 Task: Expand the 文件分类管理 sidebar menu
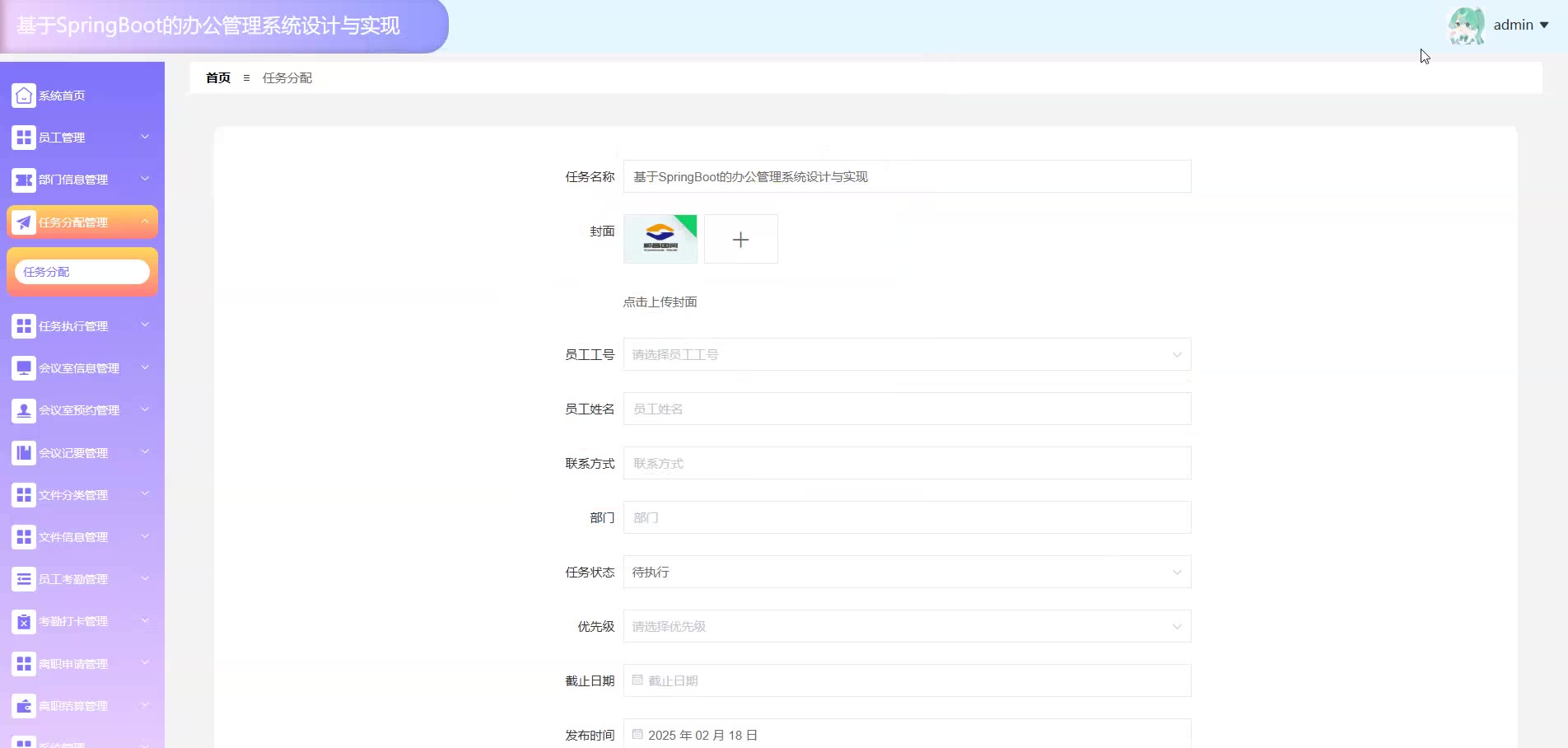pyautogui.click(x=82, y=495)
